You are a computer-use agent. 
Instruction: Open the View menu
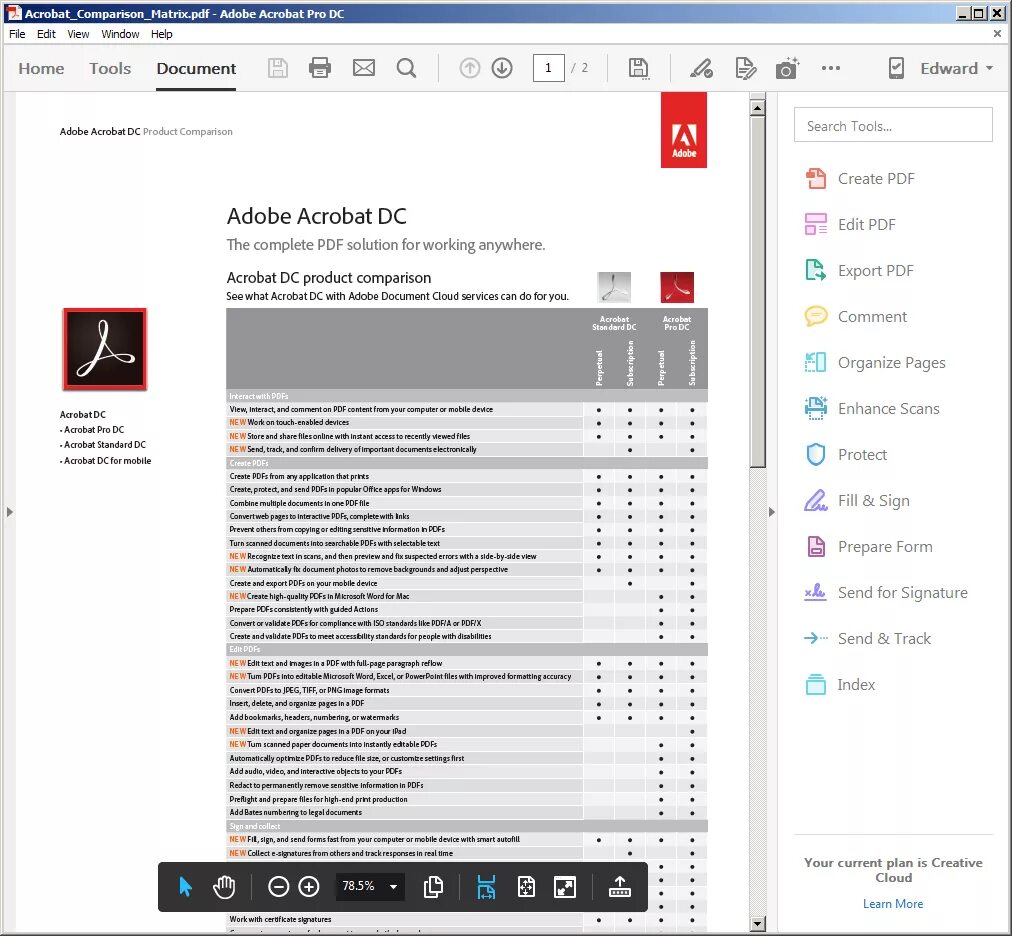pyautogui.click(x=78, y=34)
